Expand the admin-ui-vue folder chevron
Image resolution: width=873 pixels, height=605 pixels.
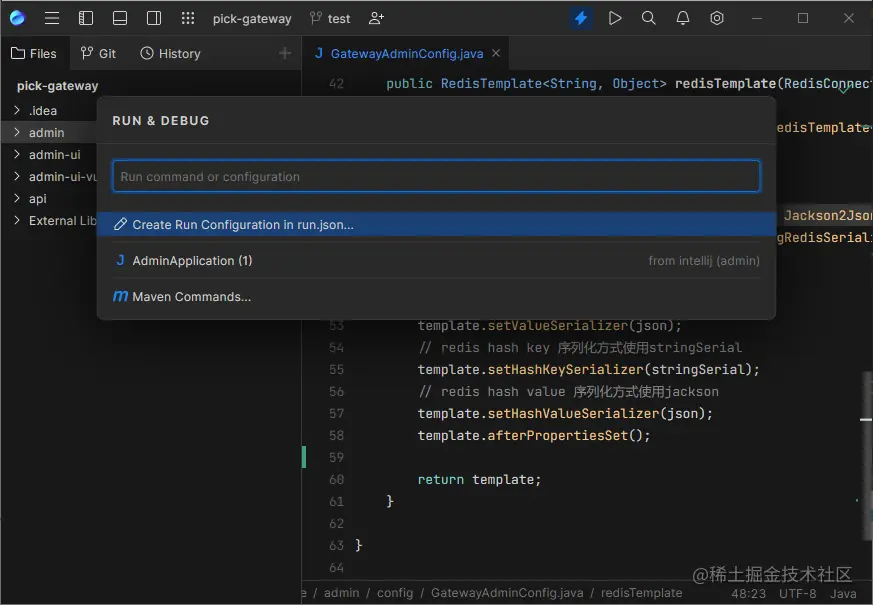(x=17, y=176)
